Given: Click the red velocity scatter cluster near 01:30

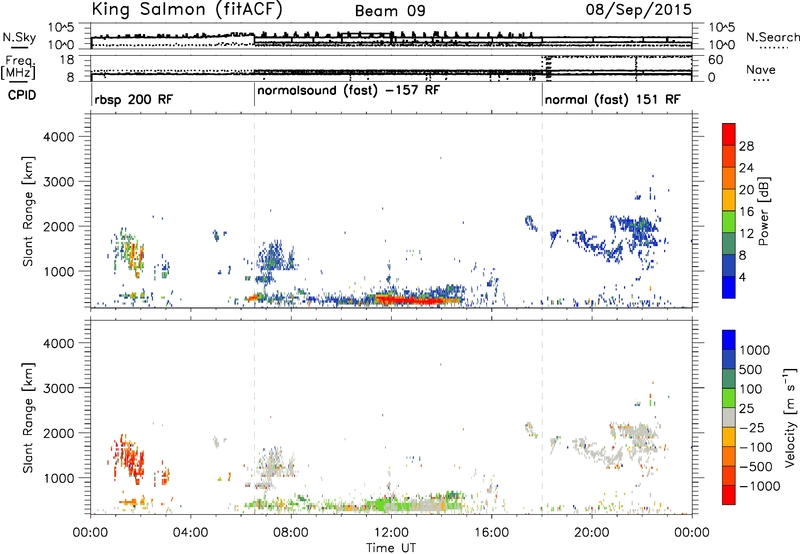Looking at the screenshot, I should (x=129, y=458).
